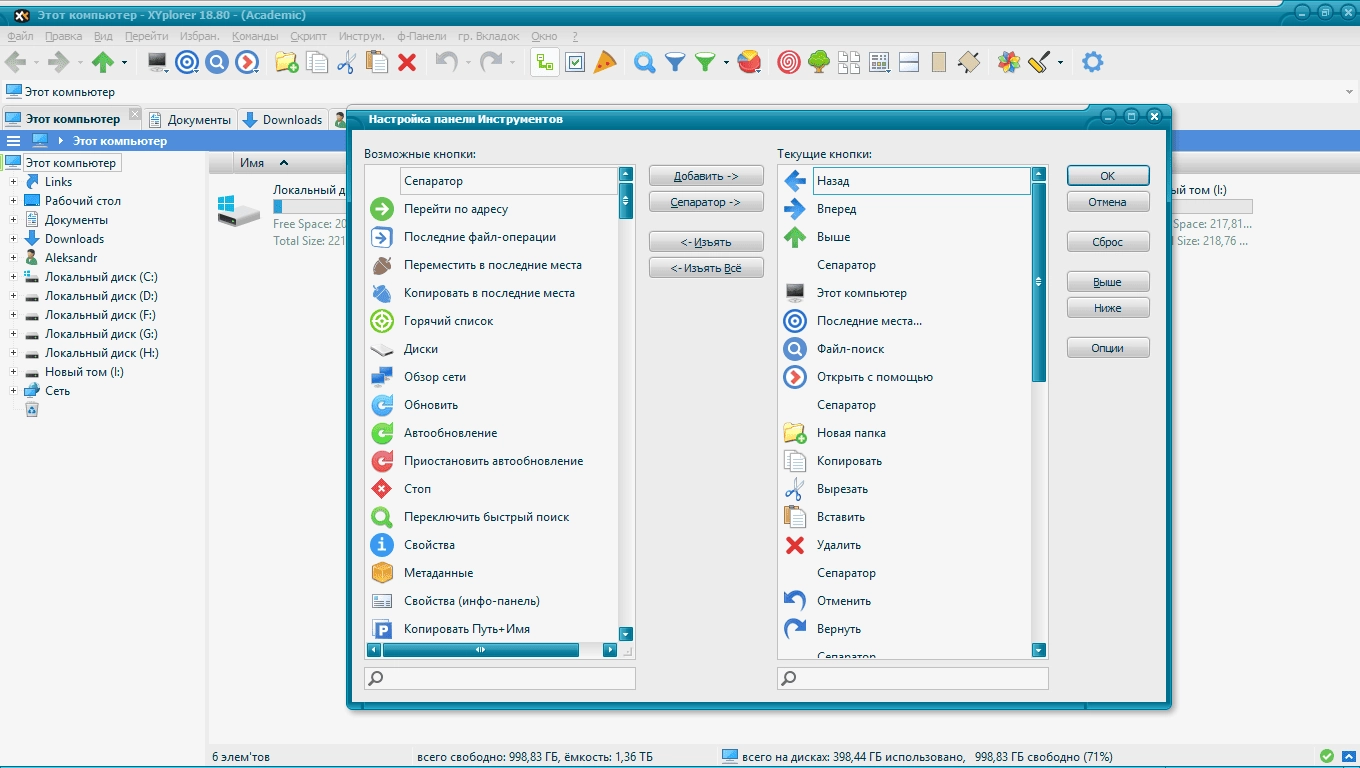
Task: Toggle the folder tree toolbar button
Action: click(x=545, y=62)
